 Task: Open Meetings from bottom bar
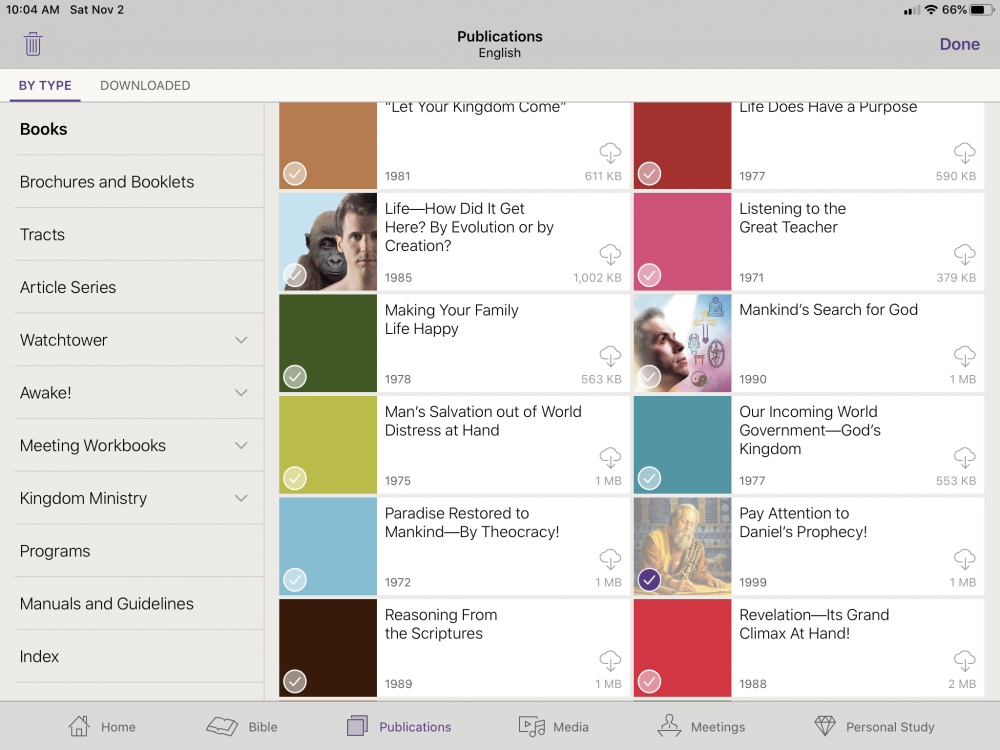669,726
